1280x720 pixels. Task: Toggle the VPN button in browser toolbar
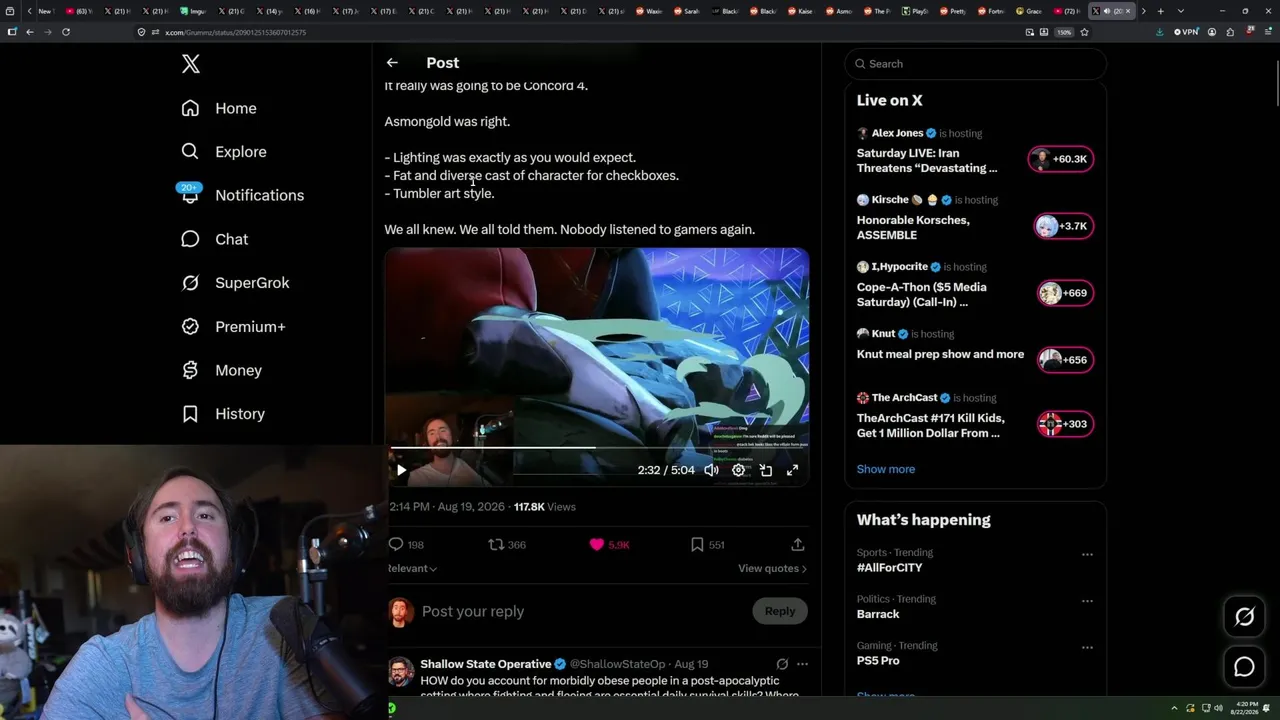pos(1186,32)
